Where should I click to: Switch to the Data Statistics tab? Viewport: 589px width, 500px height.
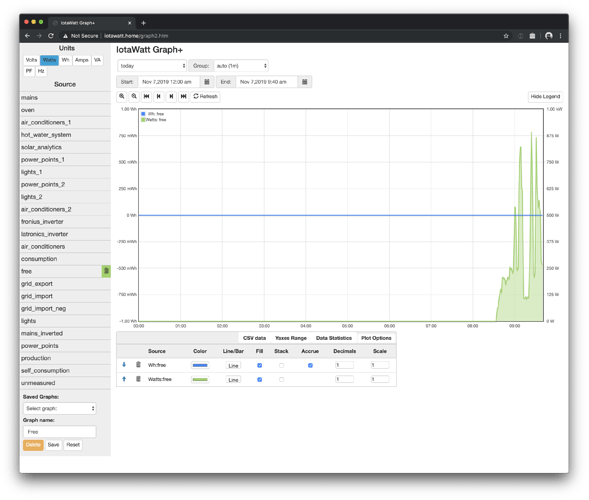[x=334, y=338]
